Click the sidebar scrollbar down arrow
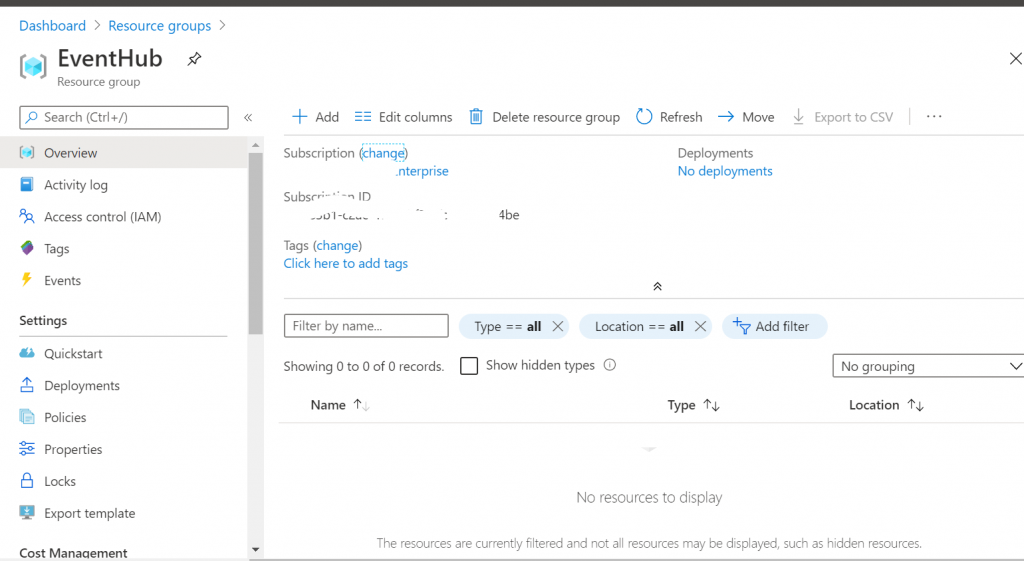Image resolution: width=1024 pixels, height=561 pixels. (x=255, y=550)
